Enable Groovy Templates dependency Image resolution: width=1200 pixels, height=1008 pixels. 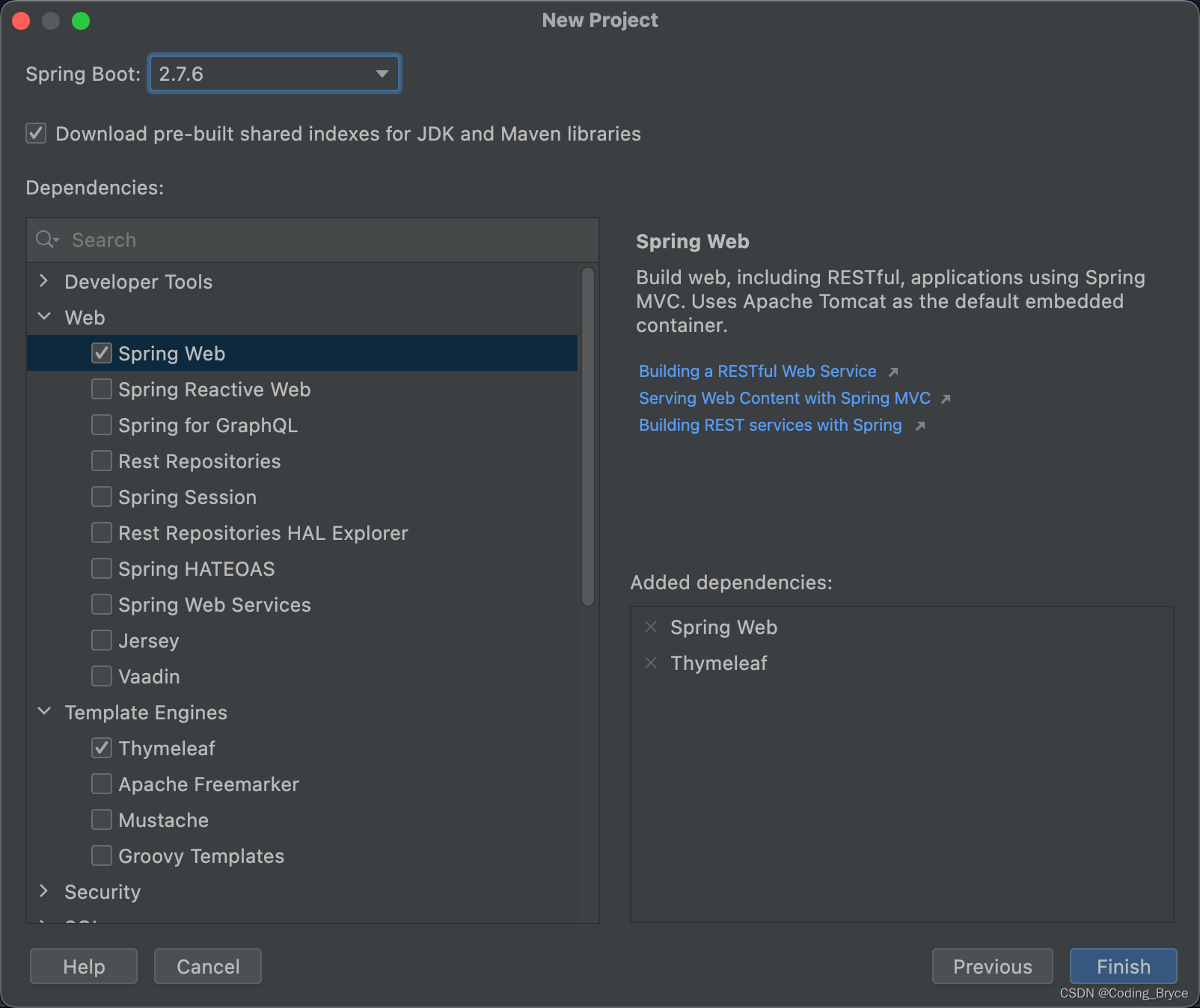[102, 855]
